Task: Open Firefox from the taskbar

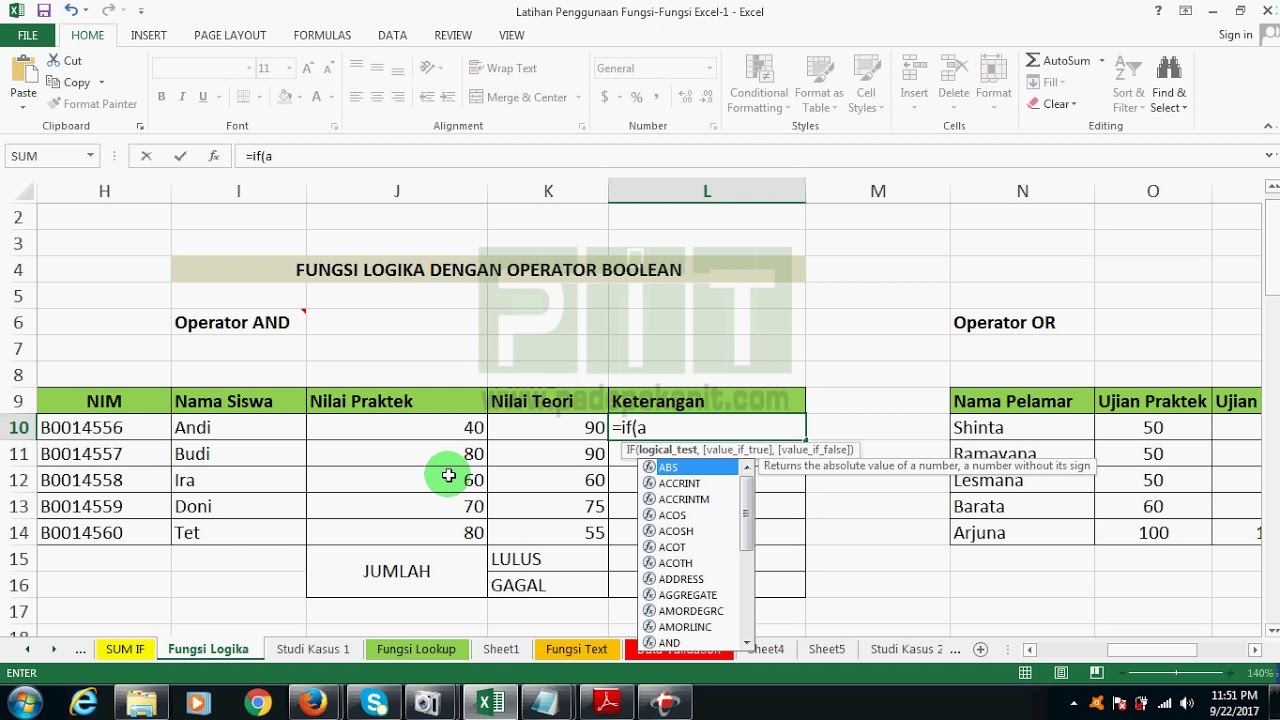Action: [x=313, y=702]
